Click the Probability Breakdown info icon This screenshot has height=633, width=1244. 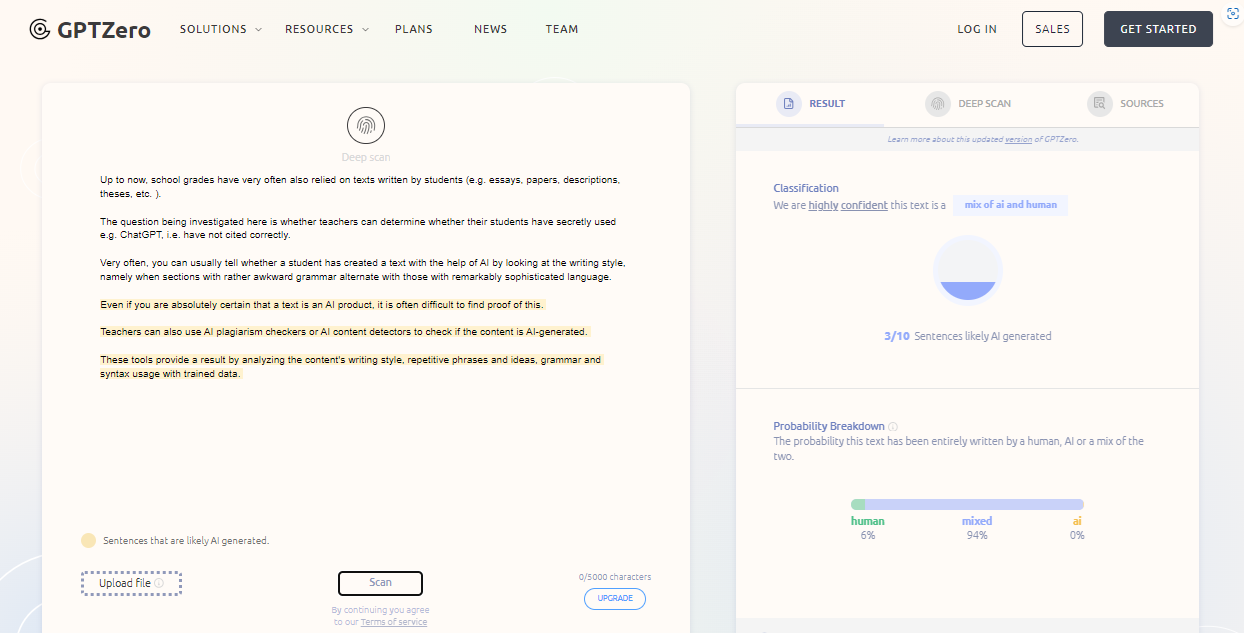(x=893, y=426)
